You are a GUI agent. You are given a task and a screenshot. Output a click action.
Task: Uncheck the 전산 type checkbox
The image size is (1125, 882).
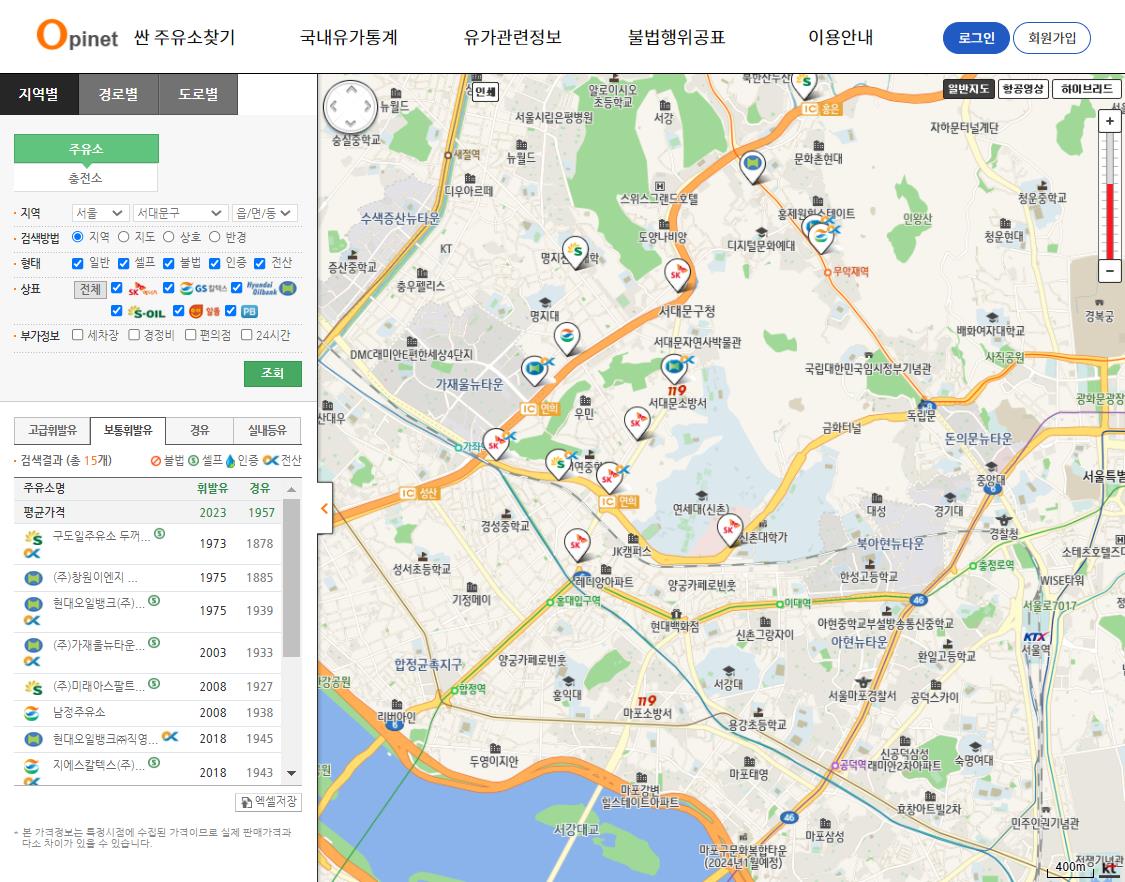tap(260, 263)
